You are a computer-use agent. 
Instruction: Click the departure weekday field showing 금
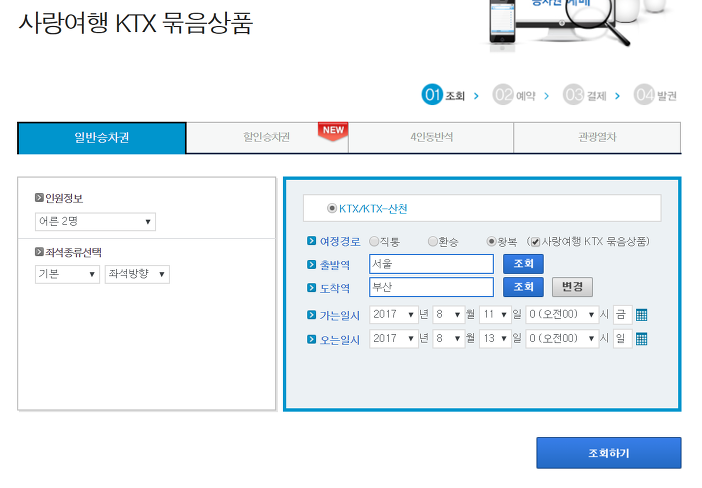(622, 315)
